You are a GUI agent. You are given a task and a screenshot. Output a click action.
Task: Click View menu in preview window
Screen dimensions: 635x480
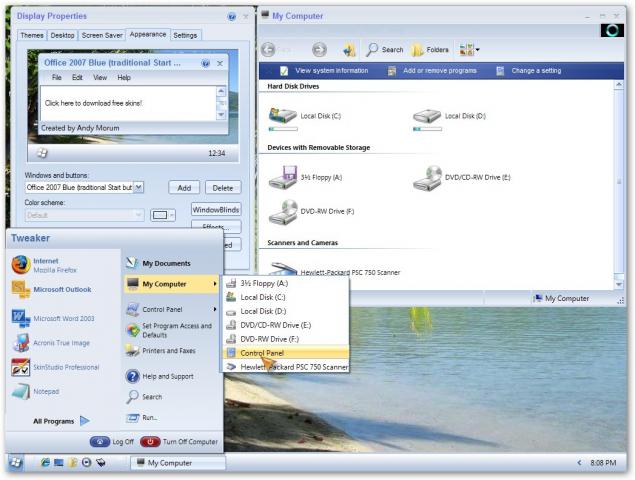[100, 77]
